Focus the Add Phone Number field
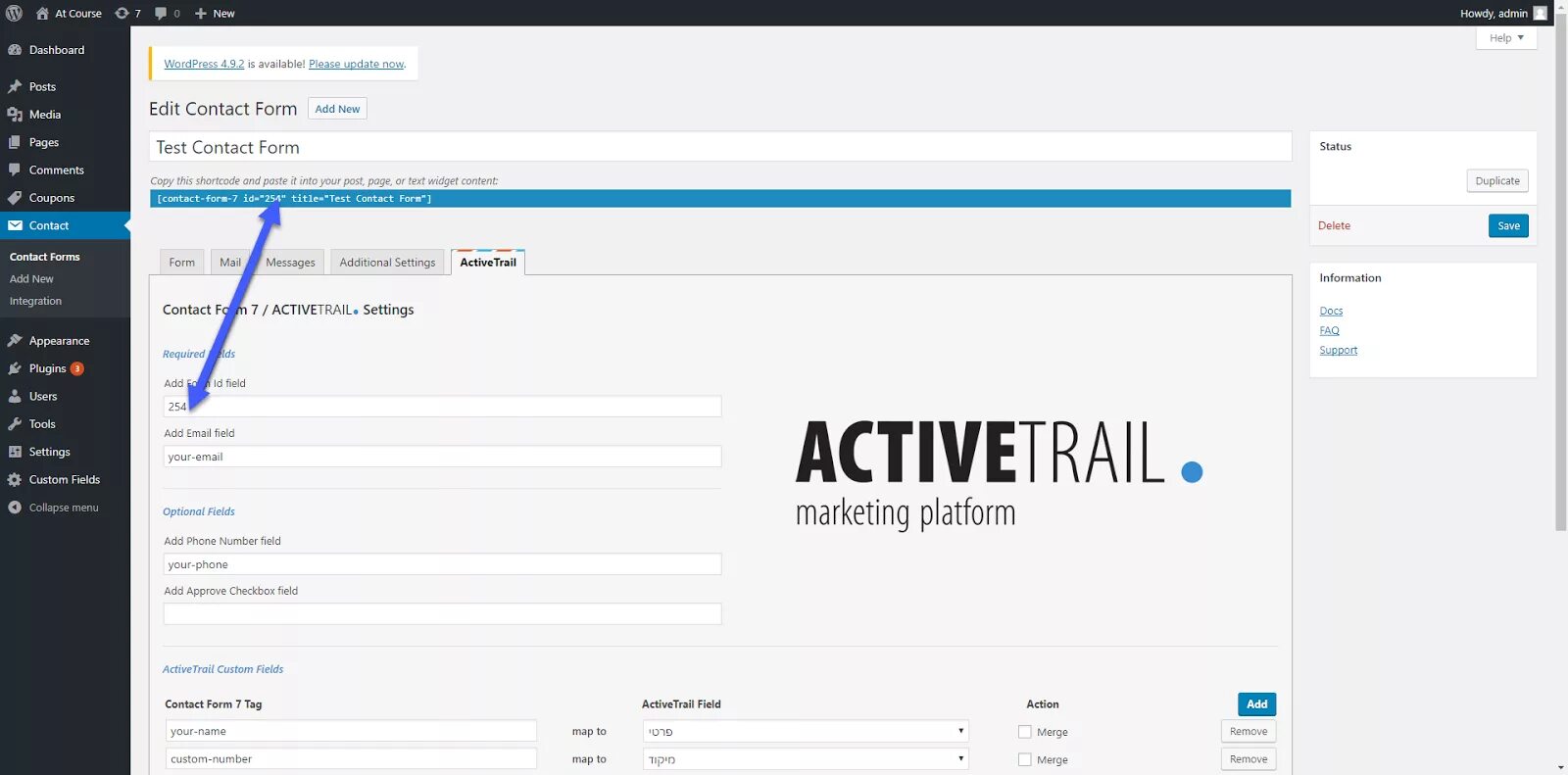Screen dimensions: 1568x775 click(442, 564)
